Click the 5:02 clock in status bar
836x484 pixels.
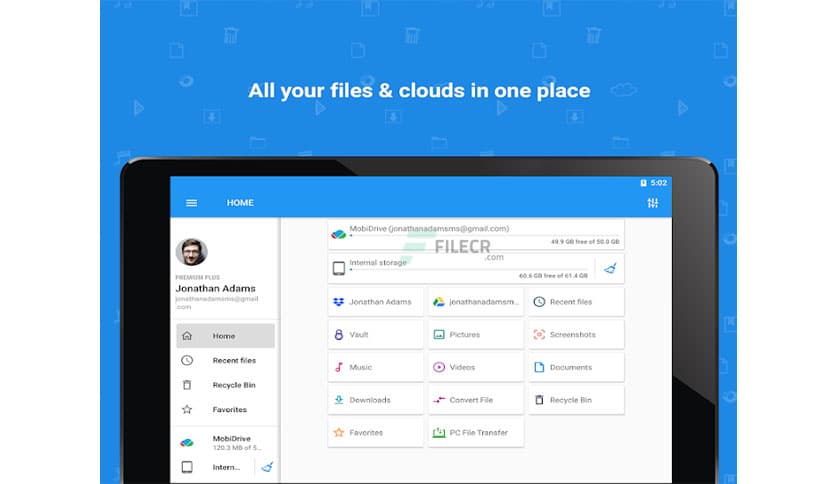(658, 183)
